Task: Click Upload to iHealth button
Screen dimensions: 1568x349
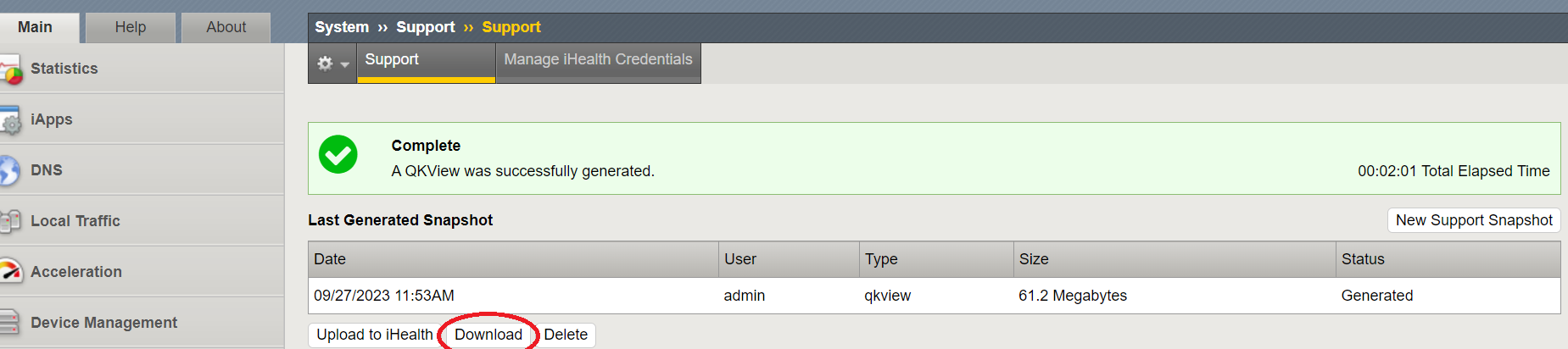Action: [x=375, y=335]
